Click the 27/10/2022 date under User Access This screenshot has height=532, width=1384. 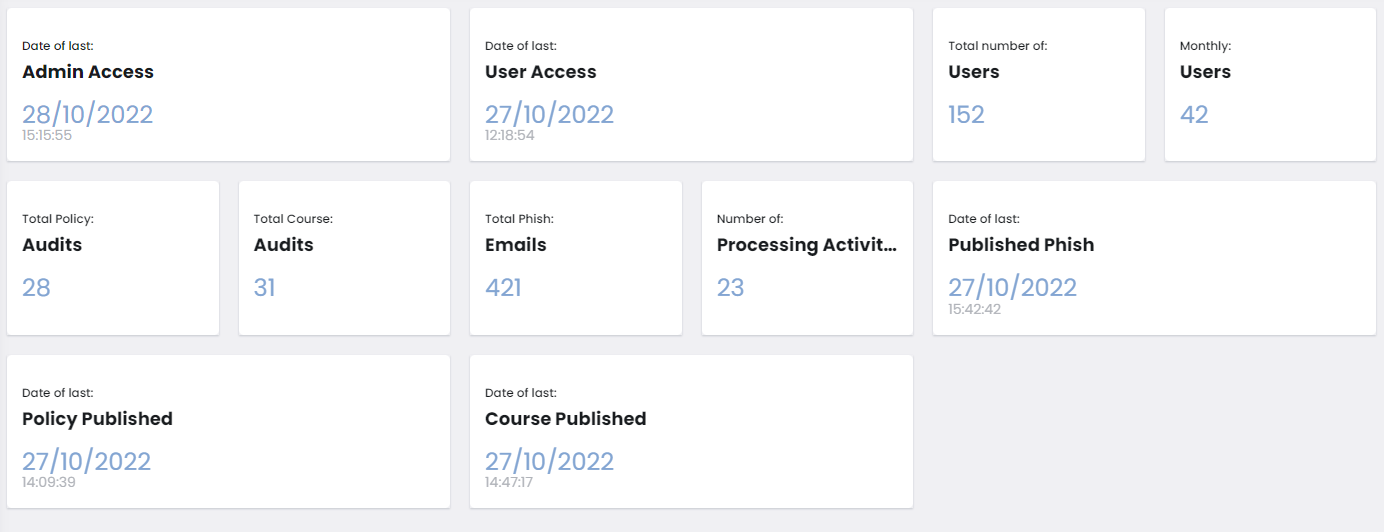(x=549, y=114)
